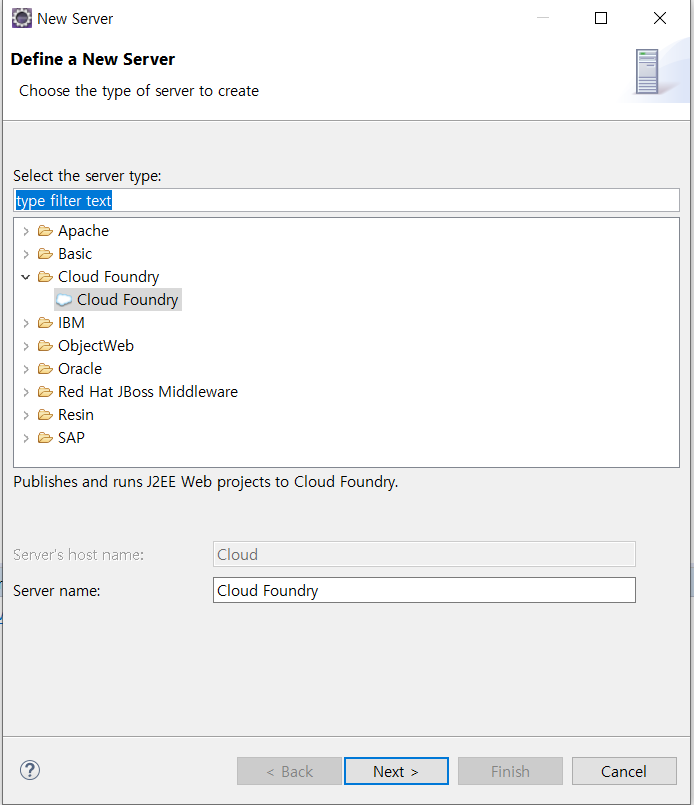
Task: Click the Resin folder icon
Action: [45, 415]
